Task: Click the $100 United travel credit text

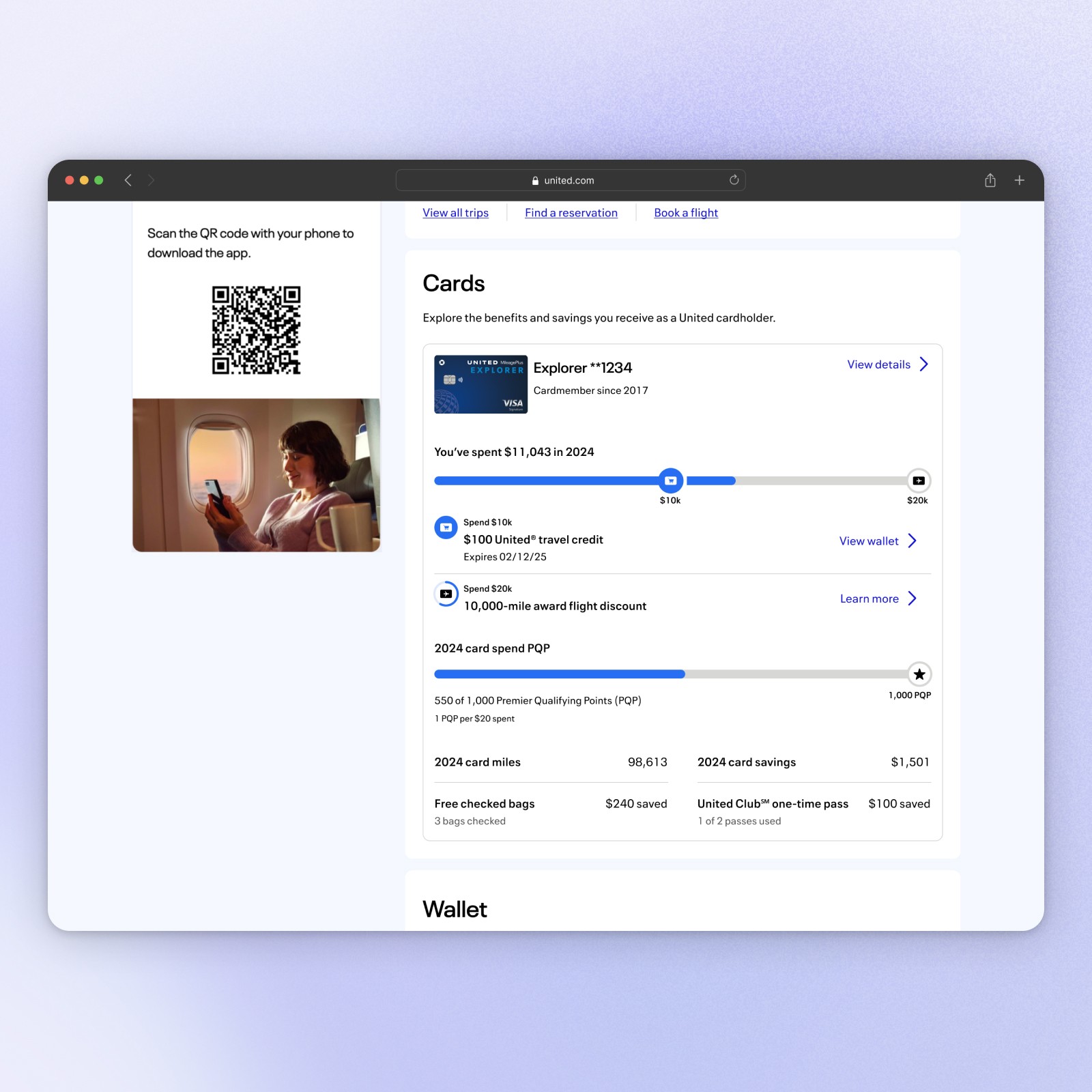Action: (x=533, y=539)
